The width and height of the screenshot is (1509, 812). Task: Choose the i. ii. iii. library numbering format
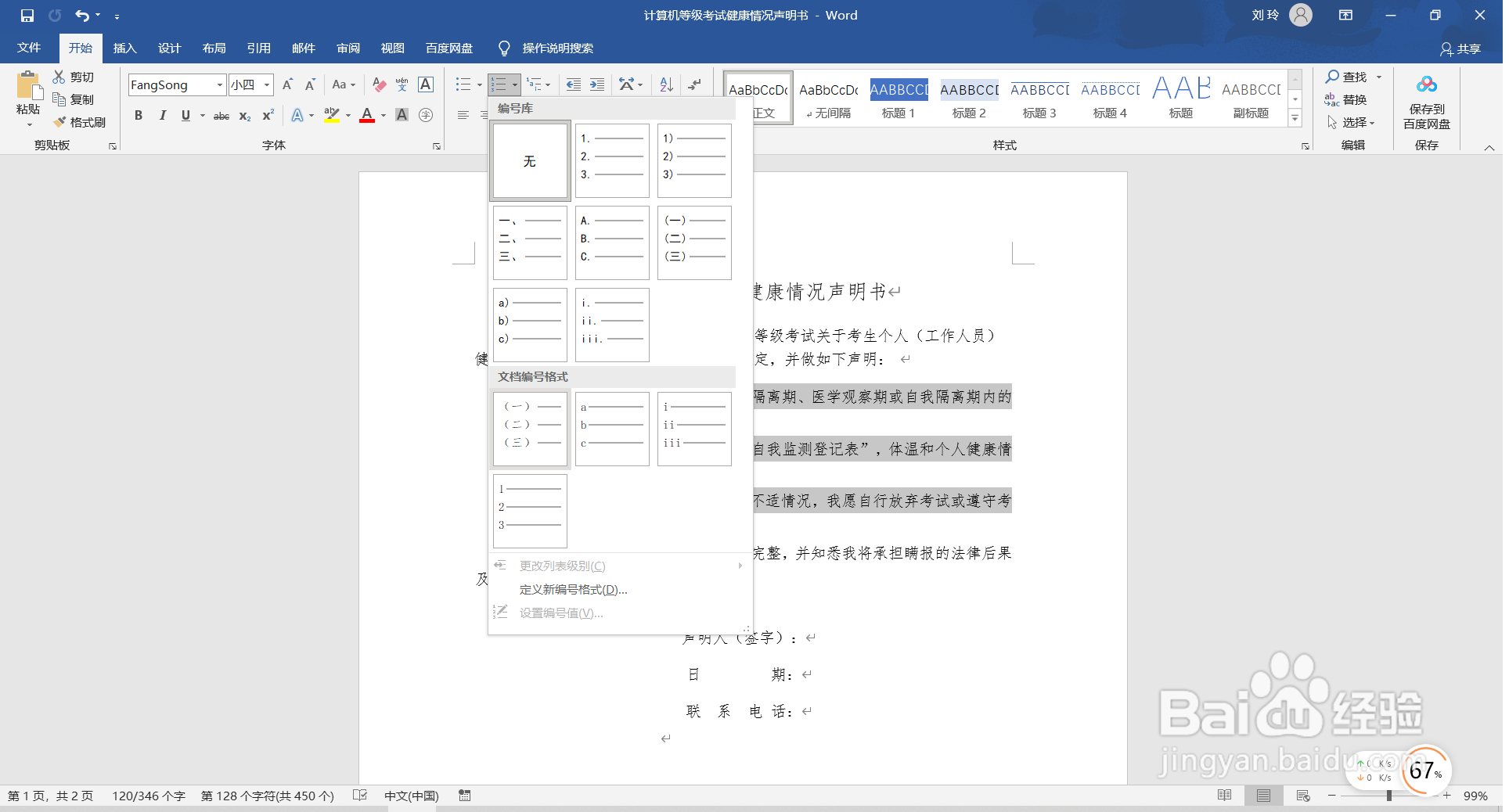612,325
